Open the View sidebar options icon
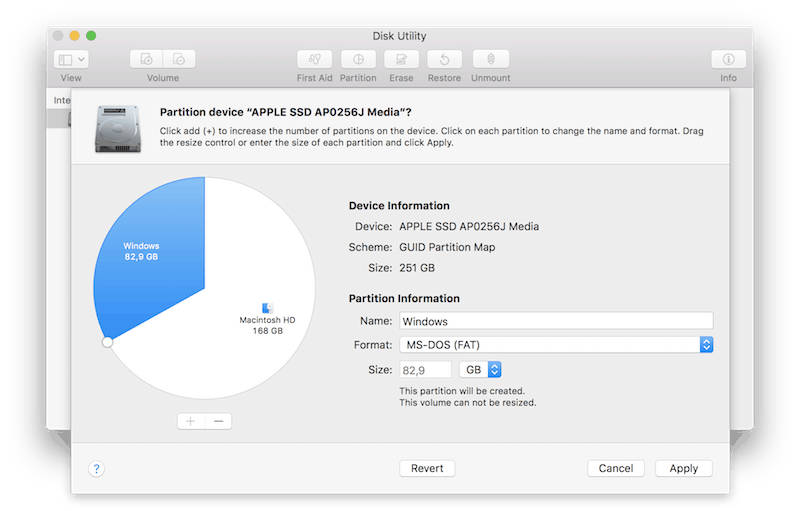This screenshot has height=511, width=800. point(65,60)
